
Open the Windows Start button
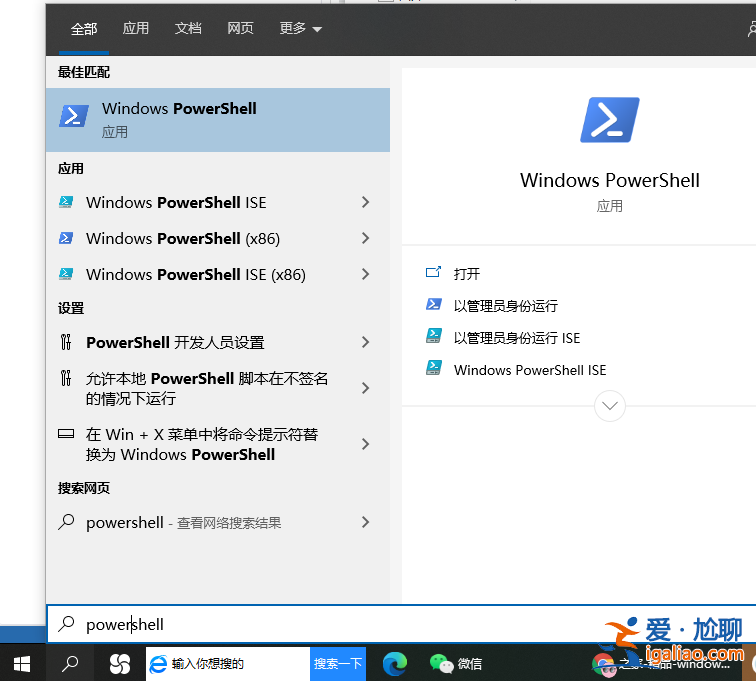click(22, 664)
